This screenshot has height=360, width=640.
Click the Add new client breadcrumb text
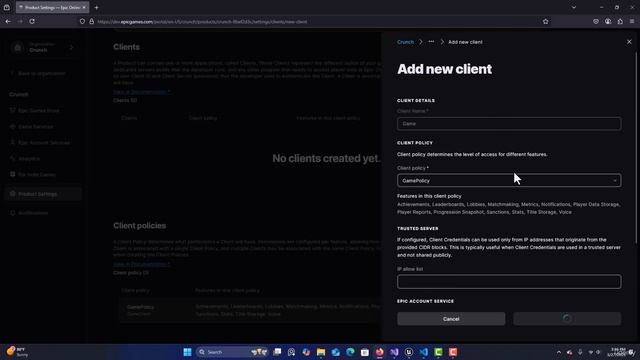(465, 42)
